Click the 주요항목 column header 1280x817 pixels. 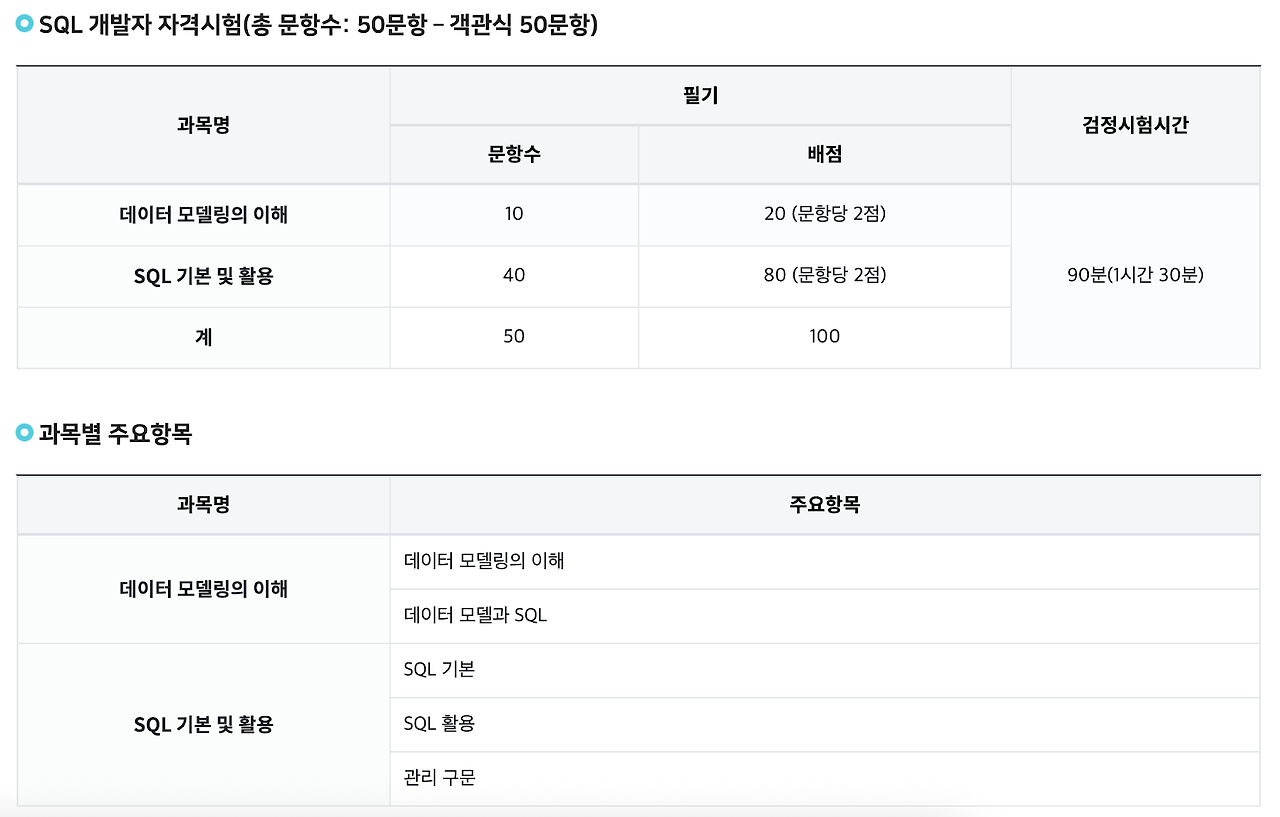pyautogui.click(x=825, y=504)
